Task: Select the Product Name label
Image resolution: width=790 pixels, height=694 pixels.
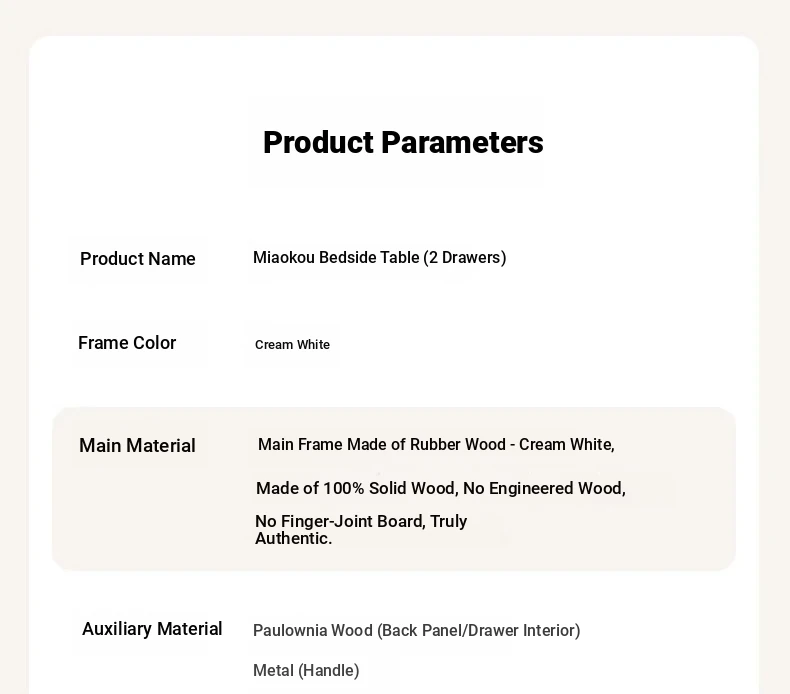Action: click(x=138, y=259)
